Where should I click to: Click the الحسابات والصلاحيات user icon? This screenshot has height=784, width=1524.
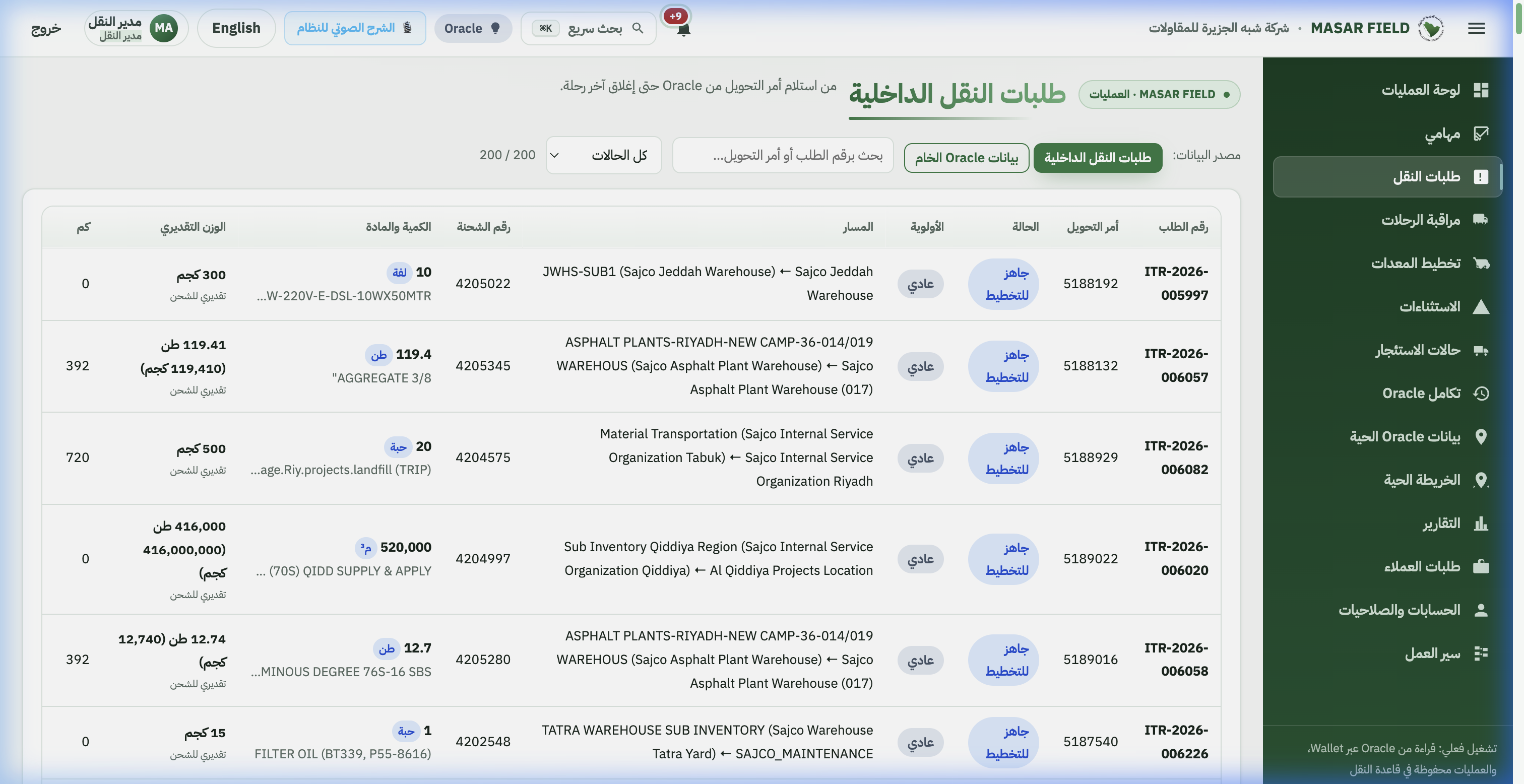point(1481,610)
